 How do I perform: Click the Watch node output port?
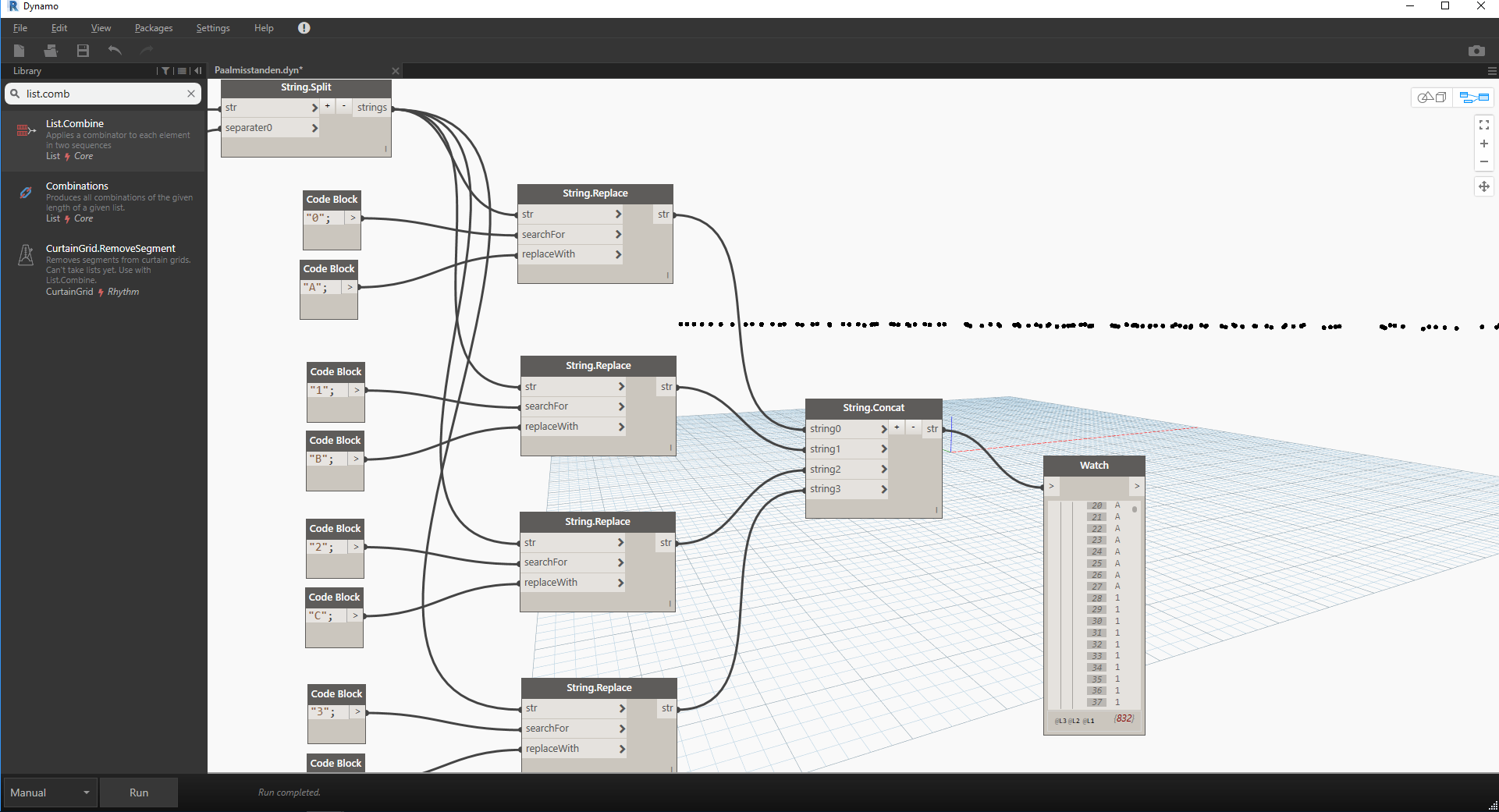[x=1137, y=487]
